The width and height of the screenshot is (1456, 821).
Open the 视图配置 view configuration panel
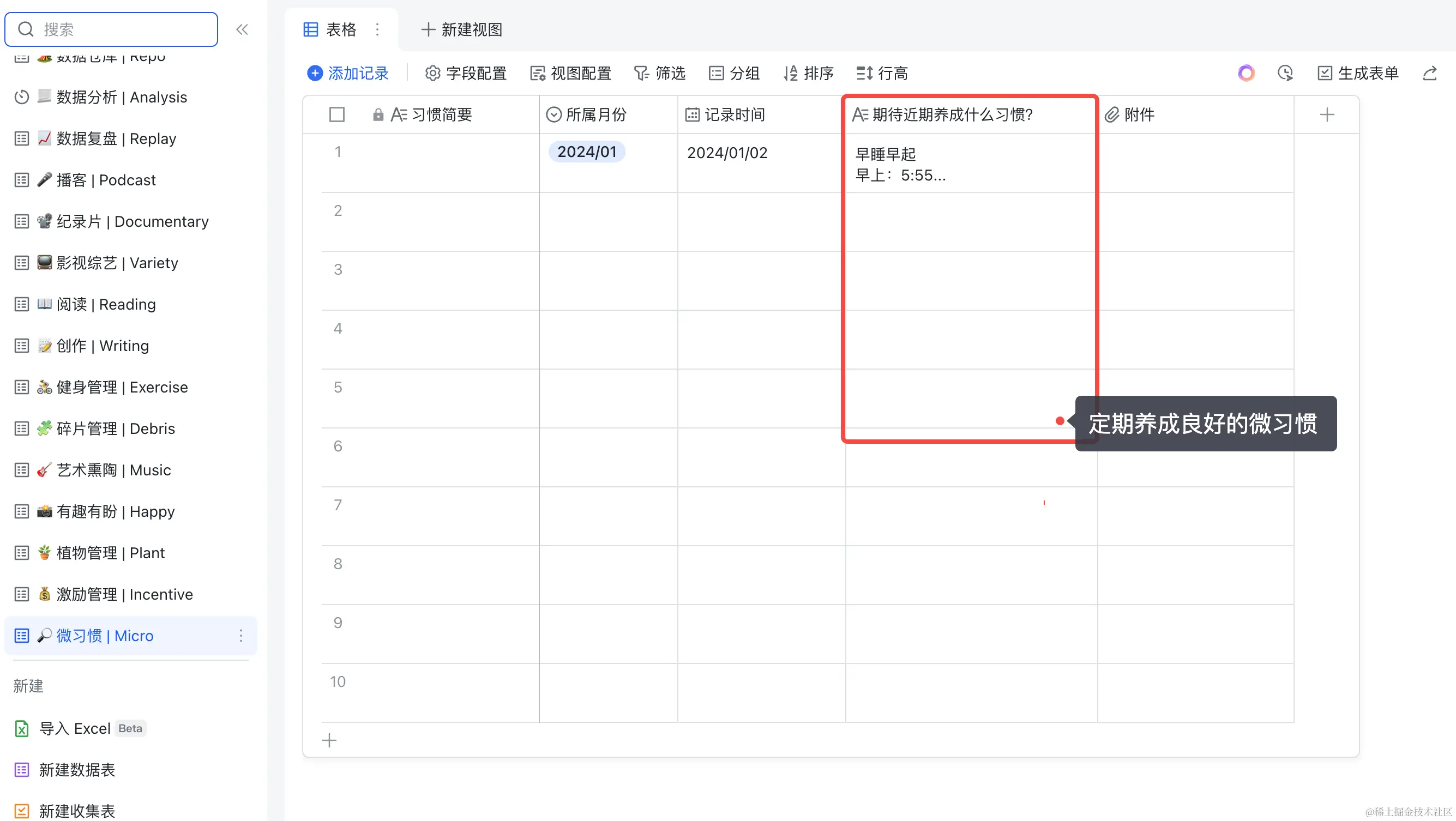pos(571,73)
